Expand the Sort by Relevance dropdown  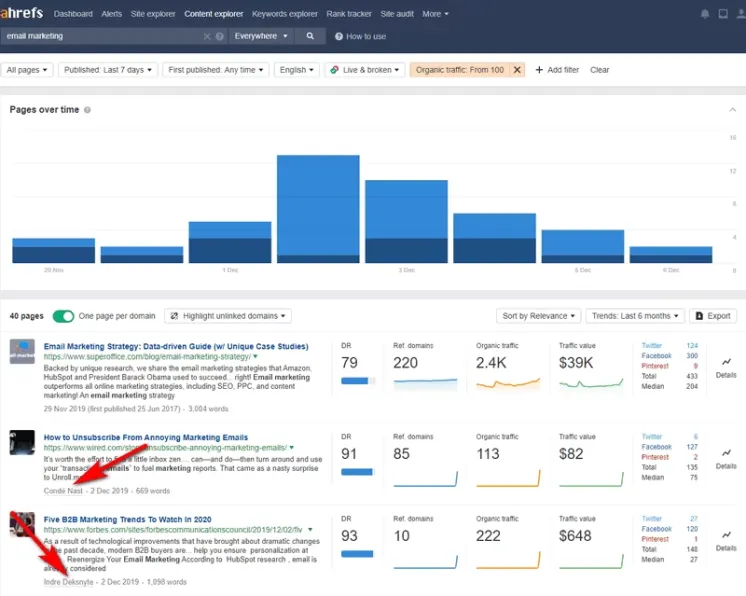click(539, 316)
